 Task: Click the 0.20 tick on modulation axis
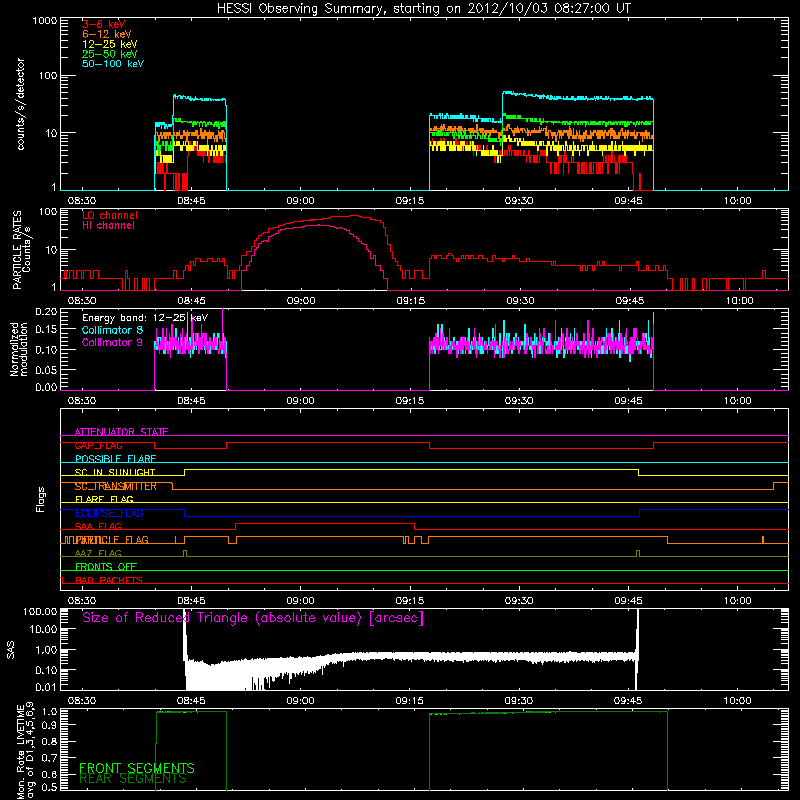click(46, 311)
